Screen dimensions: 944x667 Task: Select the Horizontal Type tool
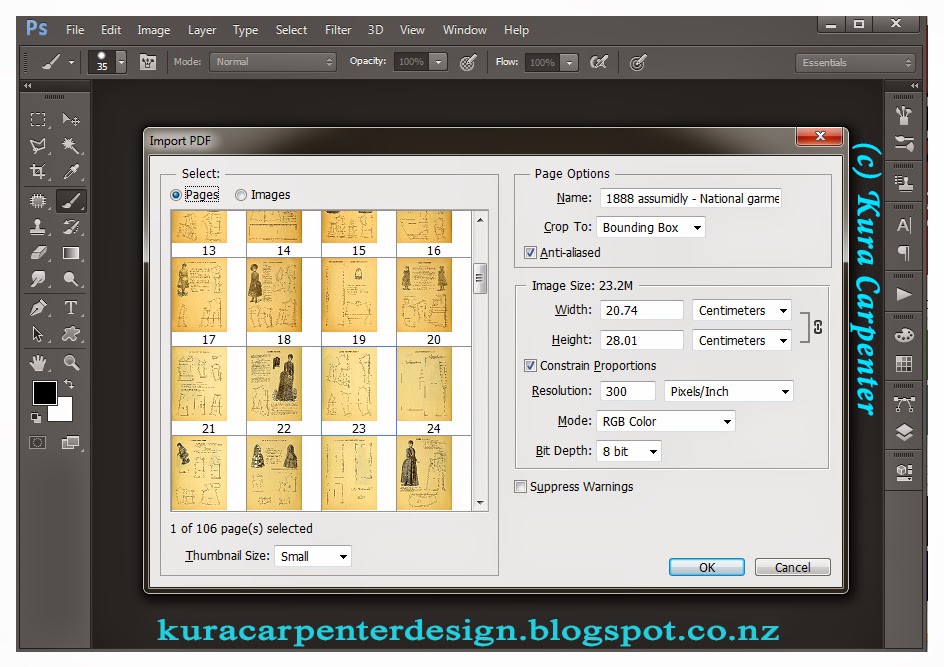tap(71, 308)
